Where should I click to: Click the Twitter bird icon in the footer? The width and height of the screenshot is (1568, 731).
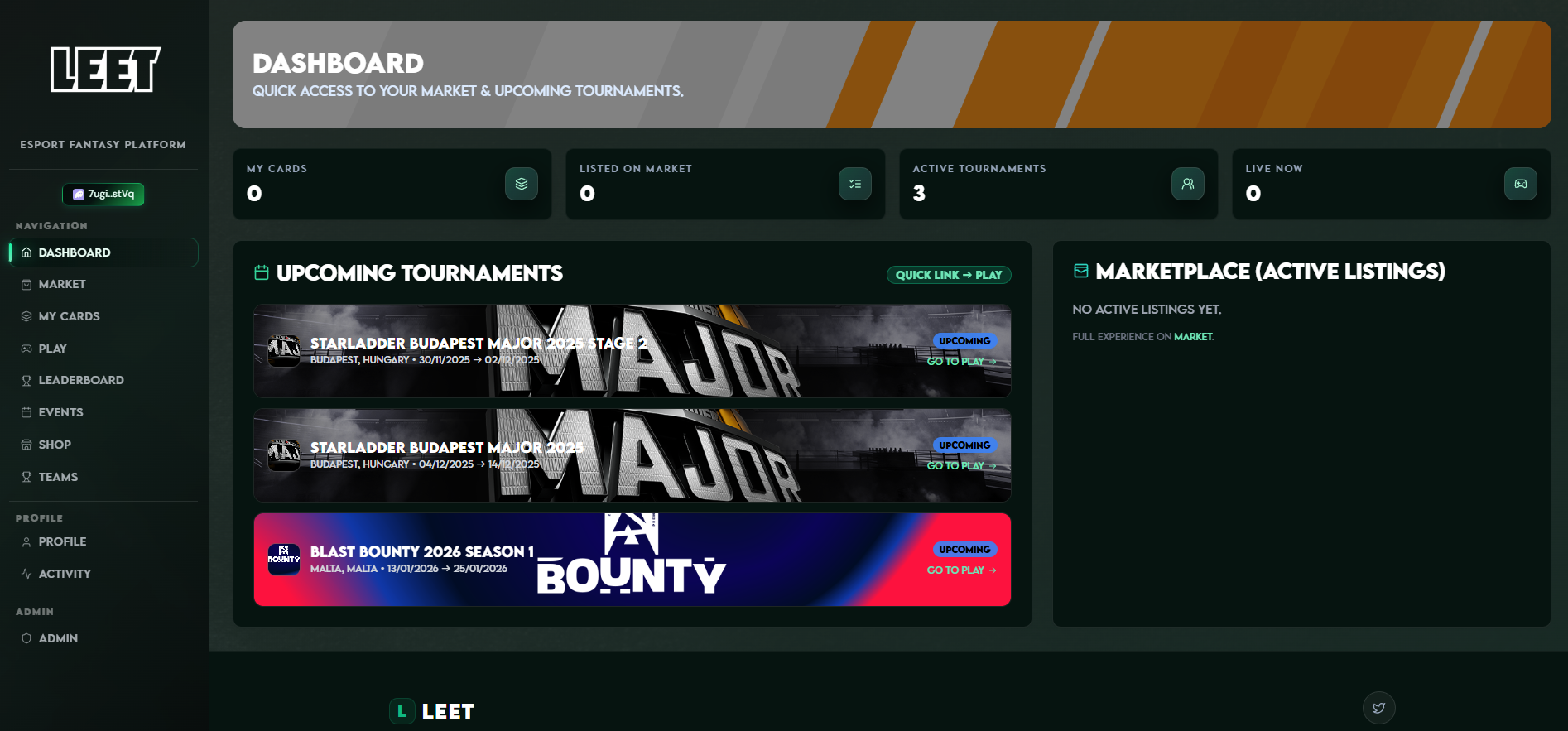point(1379,708)
